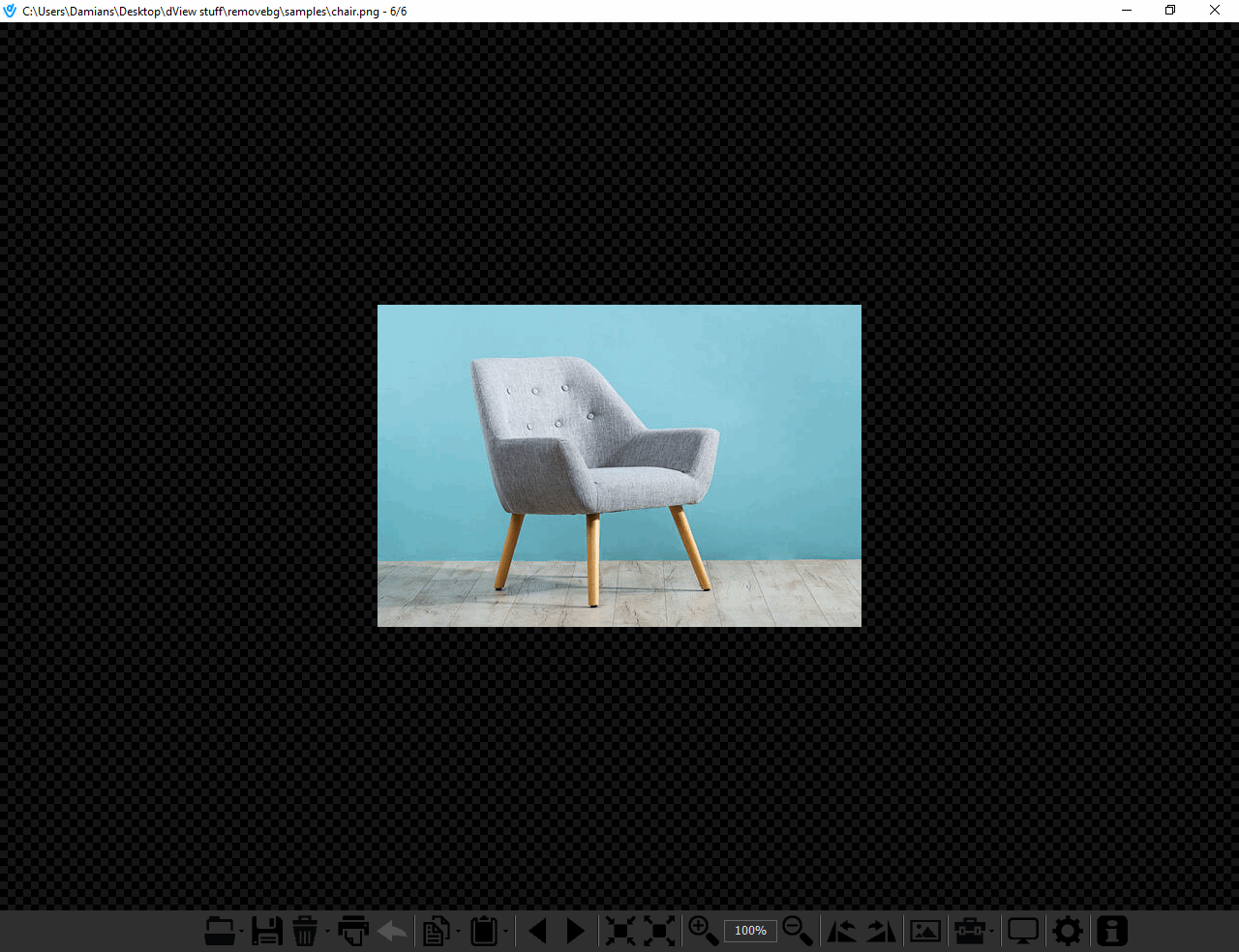Close the viewer window
This screenshot has height=952, width=1239.
click(1215, 11)
